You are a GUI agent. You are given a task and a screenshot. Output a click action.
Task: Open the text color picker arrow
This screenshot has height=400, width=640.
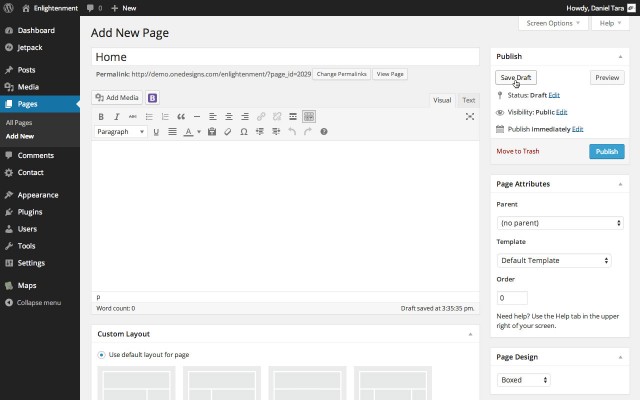click(x=199, y=132)
